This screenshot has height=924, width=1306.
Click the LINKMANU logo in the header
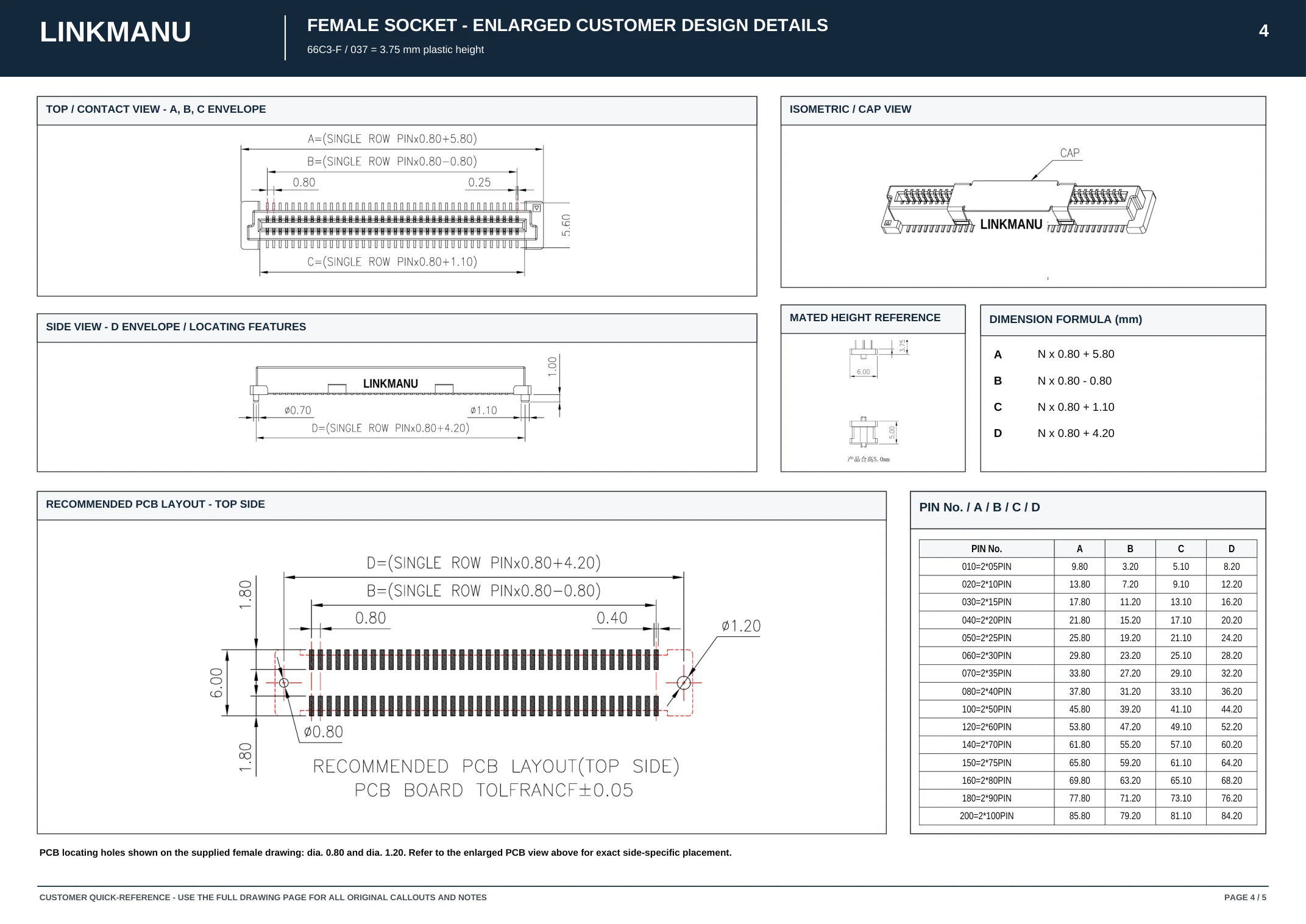click(x=115, y=32)
